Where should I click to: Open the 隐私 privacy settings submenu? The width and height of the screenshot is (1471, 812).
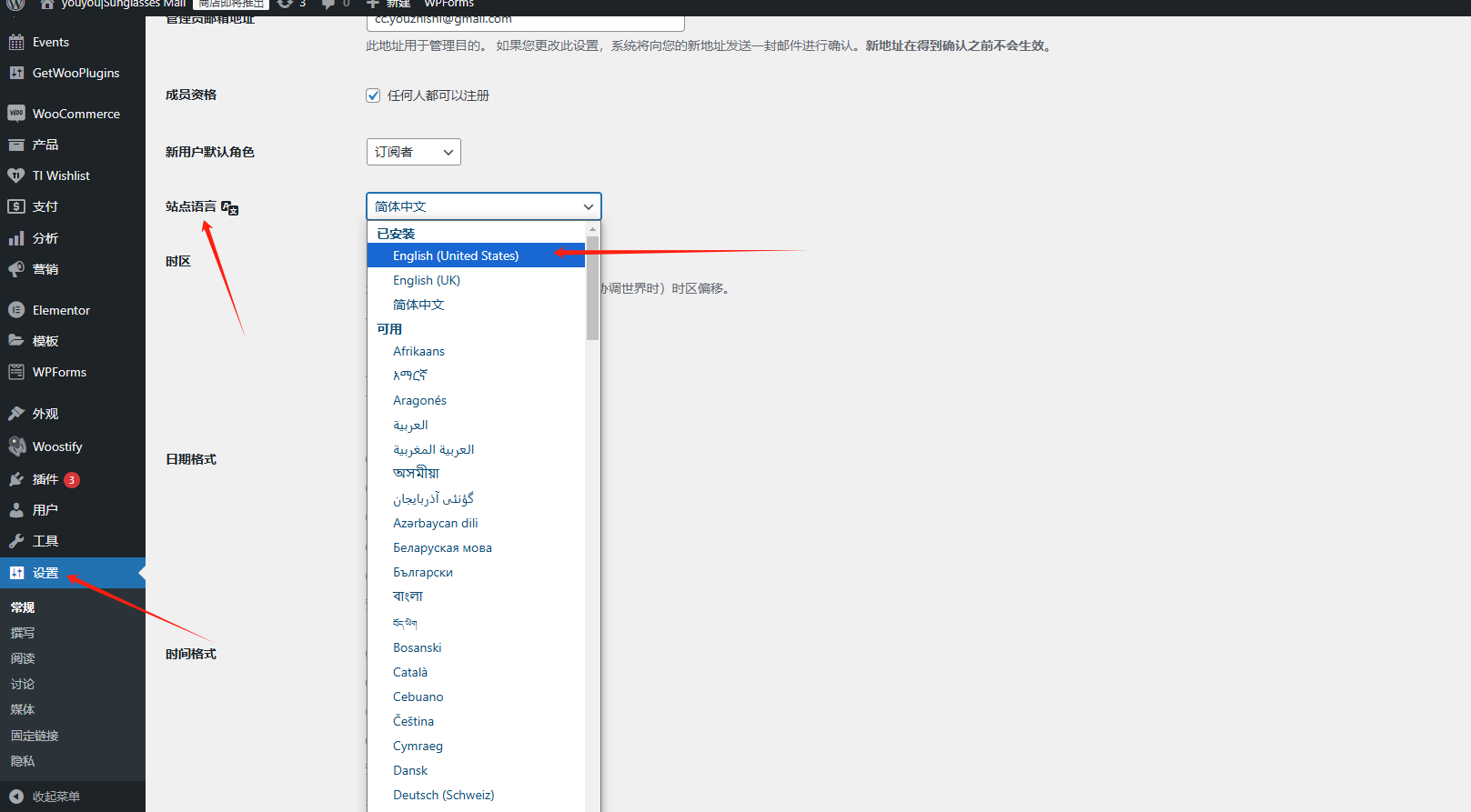coord(23,761)
